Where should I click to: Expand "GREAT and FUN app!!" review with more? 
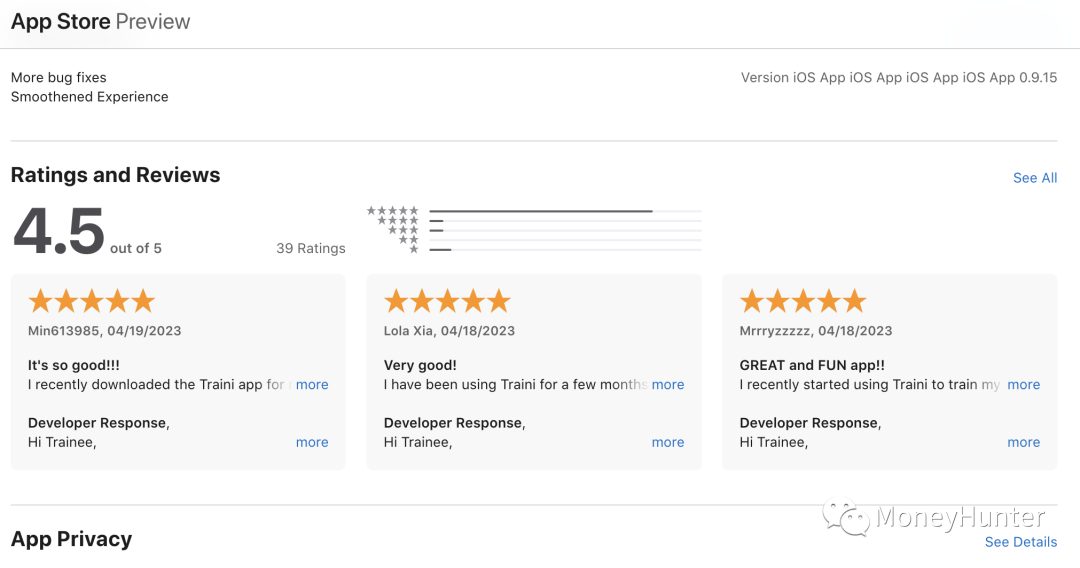[1024, 384]
